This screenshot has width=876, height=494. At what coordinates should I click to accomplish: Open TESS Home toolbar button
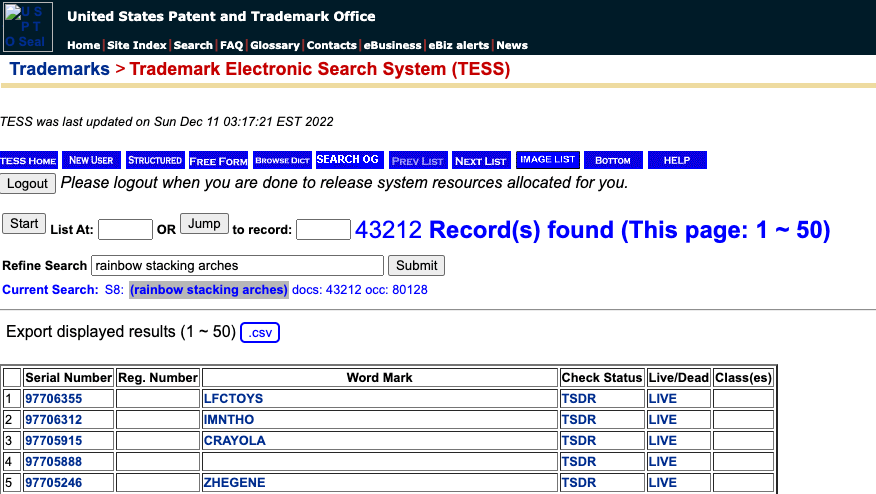(x=28, y=160)
